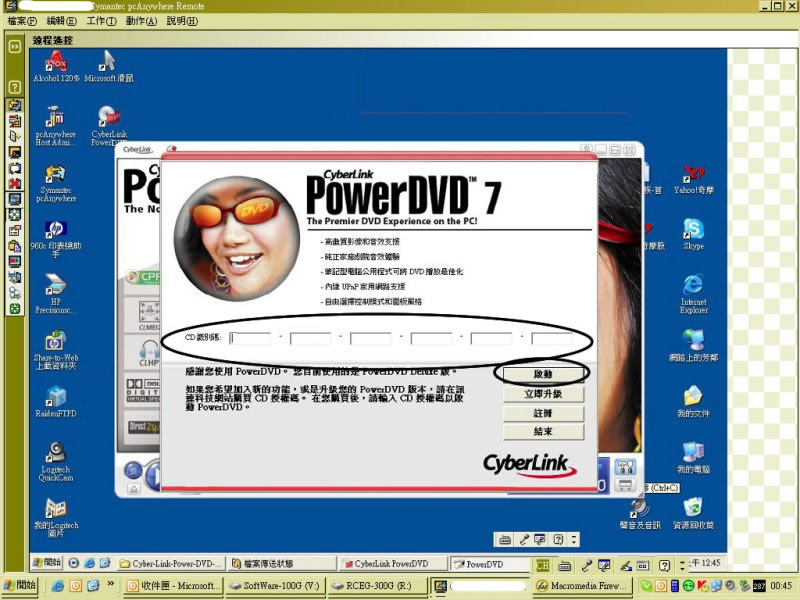Click the second CD 識別碼 key field
This screenshot has width=800, height=600.
pos(310,338)
